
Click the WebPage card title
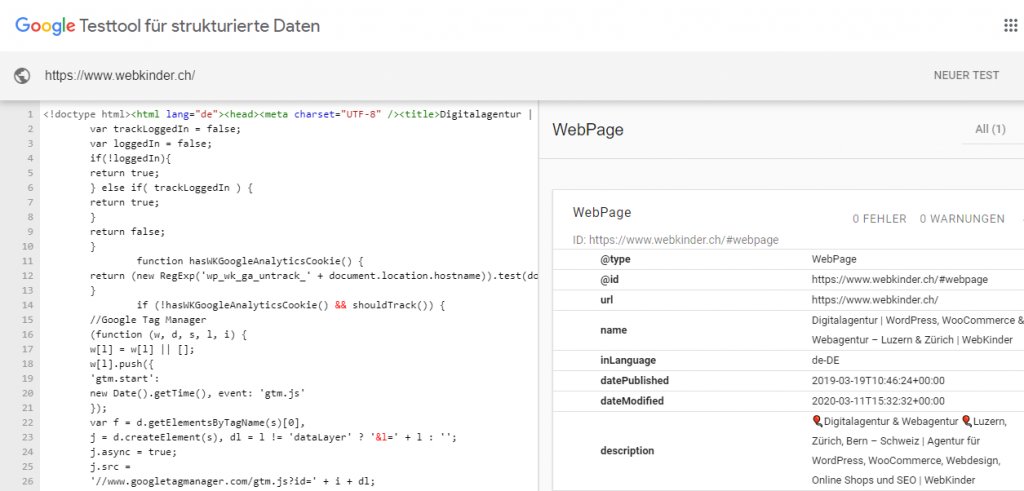point(601,212)
